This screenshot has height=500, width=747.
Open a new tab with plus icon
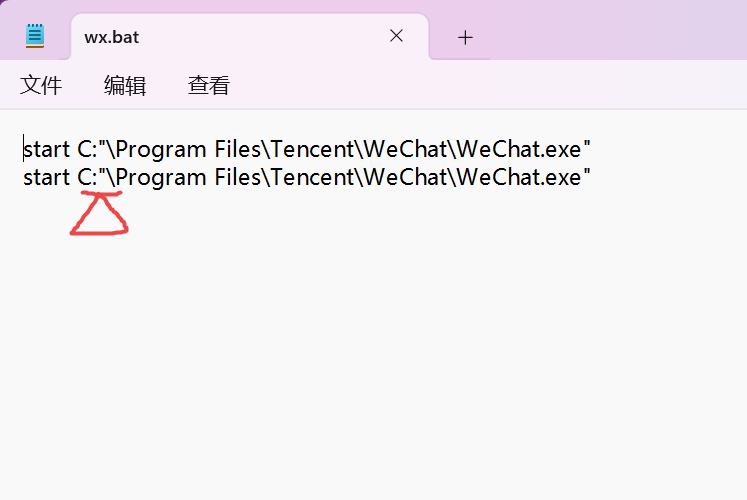pos(465,37)
